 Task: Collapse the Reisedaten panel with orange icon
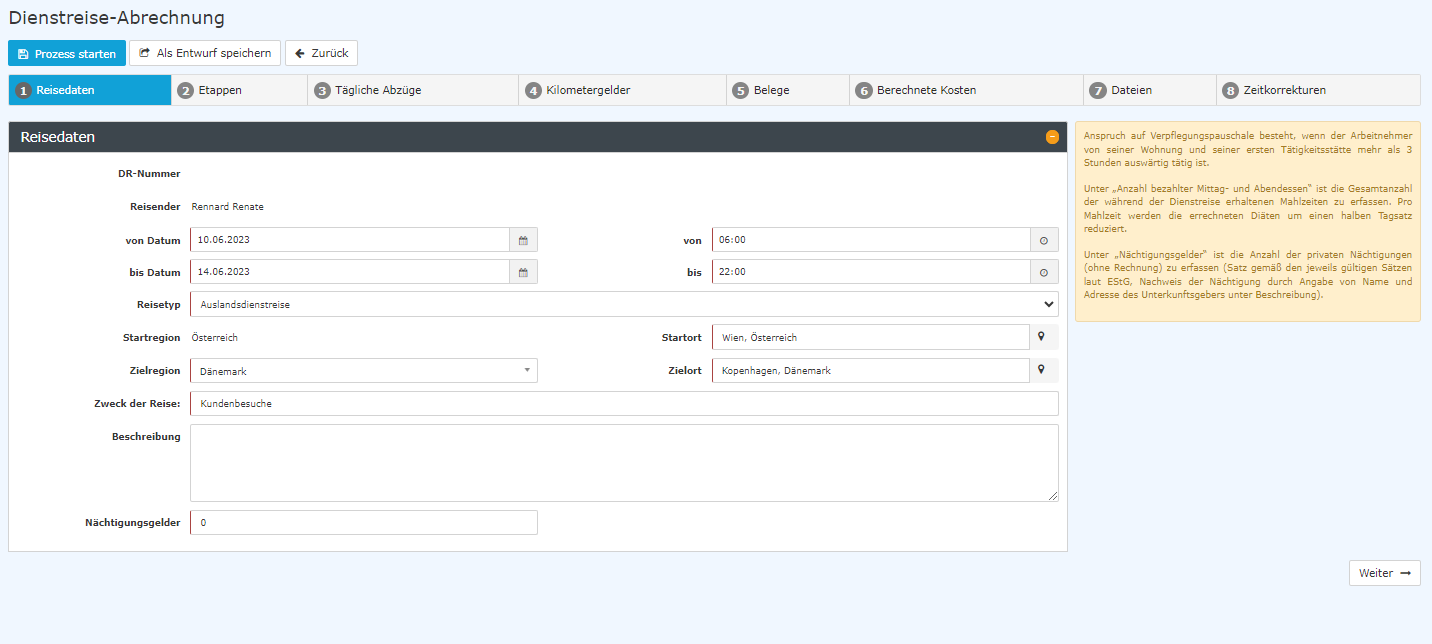(x=1052, y=137)
